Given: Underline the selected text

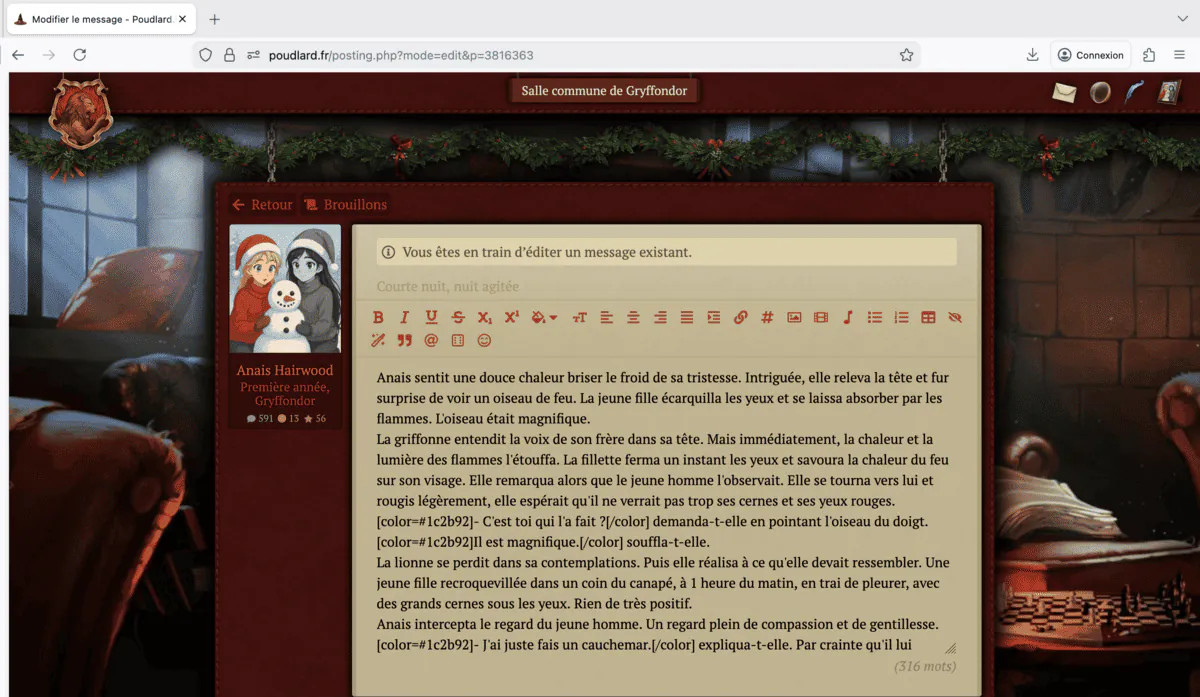Looking at the screenshot, I should coord(432,317).
